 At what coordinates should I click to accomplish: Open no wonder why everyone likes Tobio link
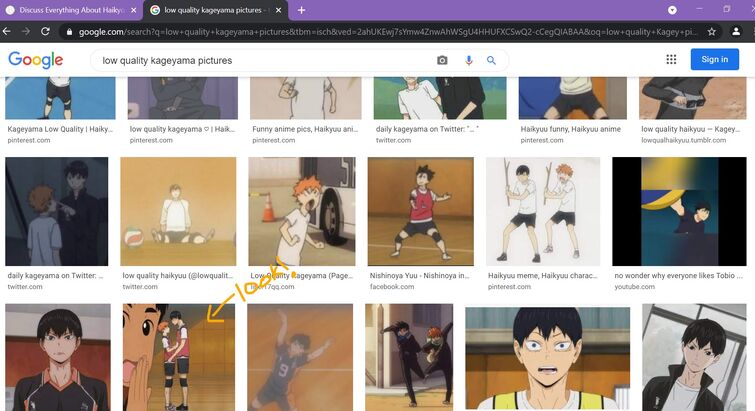click(678, 275)
